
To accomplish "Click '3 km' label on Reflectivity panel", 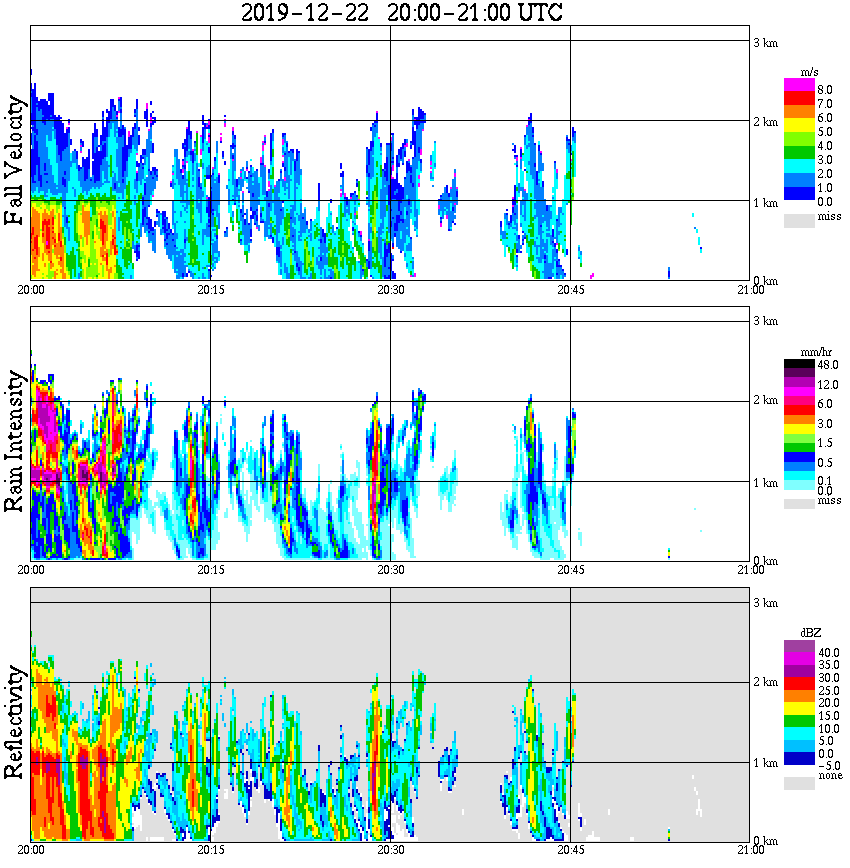I will pos(765,603).
